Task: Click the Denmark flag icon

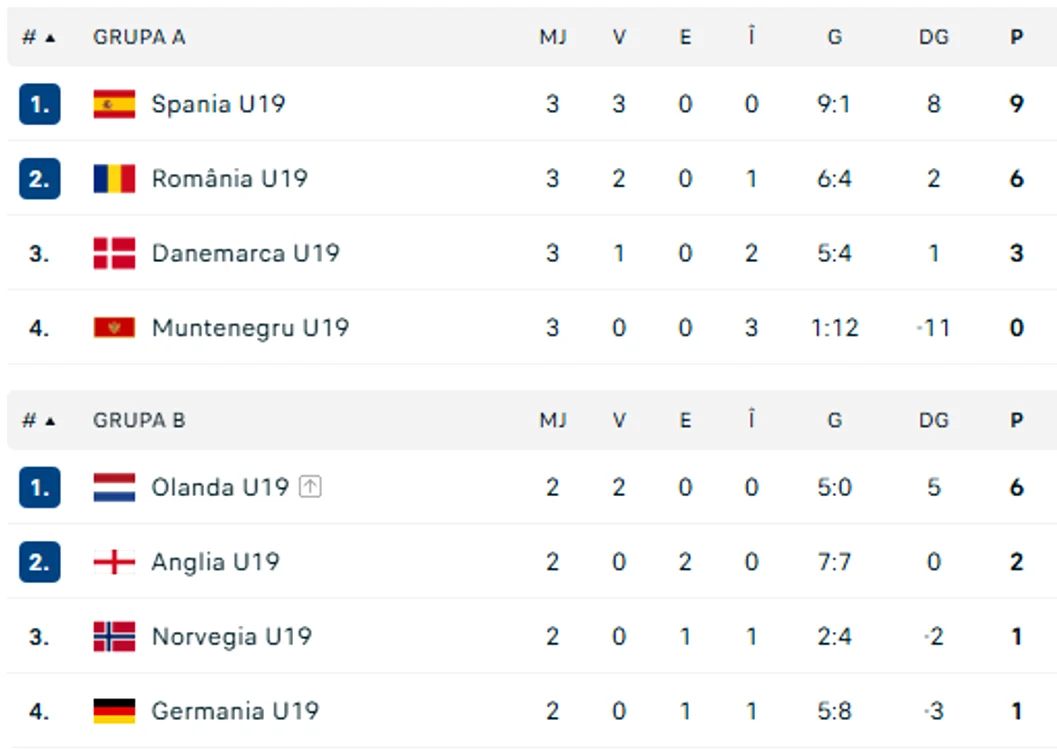Action: point(114,253)
